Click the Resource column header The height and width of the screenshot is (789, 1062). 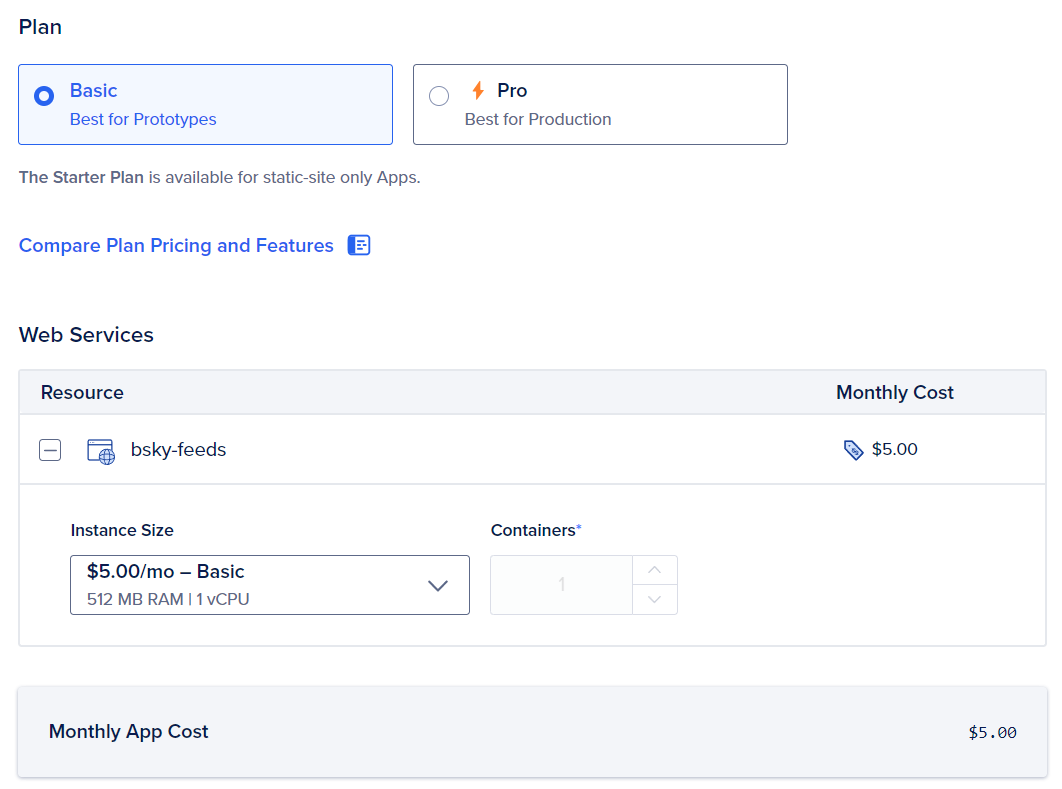(82, 393)
